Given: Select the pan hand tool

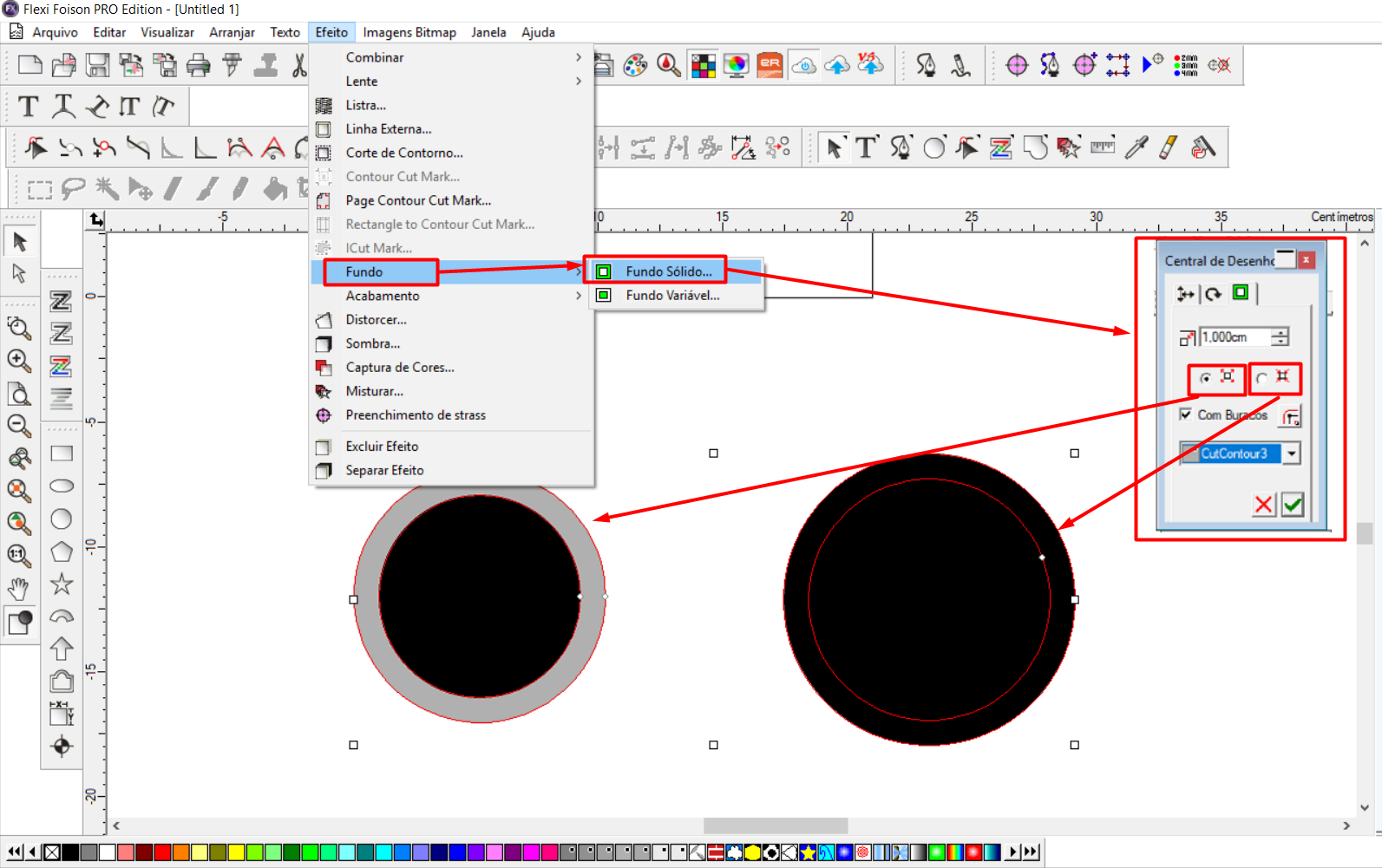Looking at the screenshot, I should click(19, 589).
